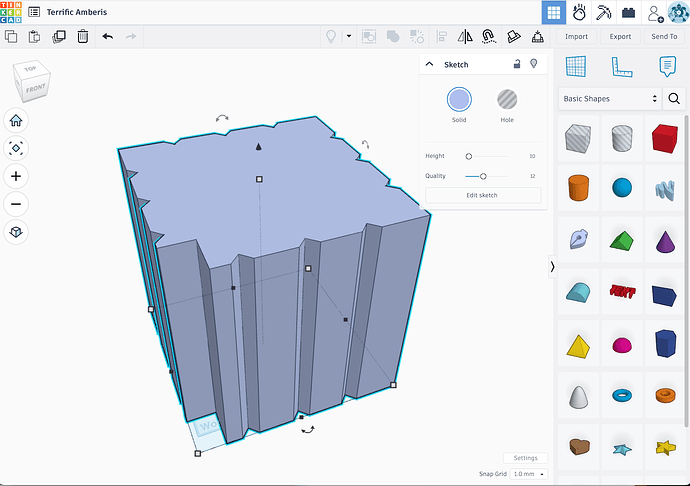The width and height of the screenshot is (690, 486).
Task: Click the Edit sketch button
Action: (482, 195)
